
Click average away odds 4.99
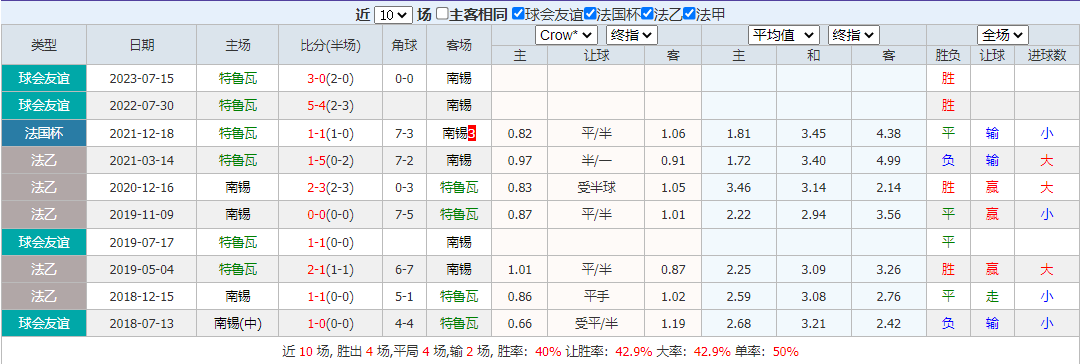pyautogui.click(x=889, y=160)
